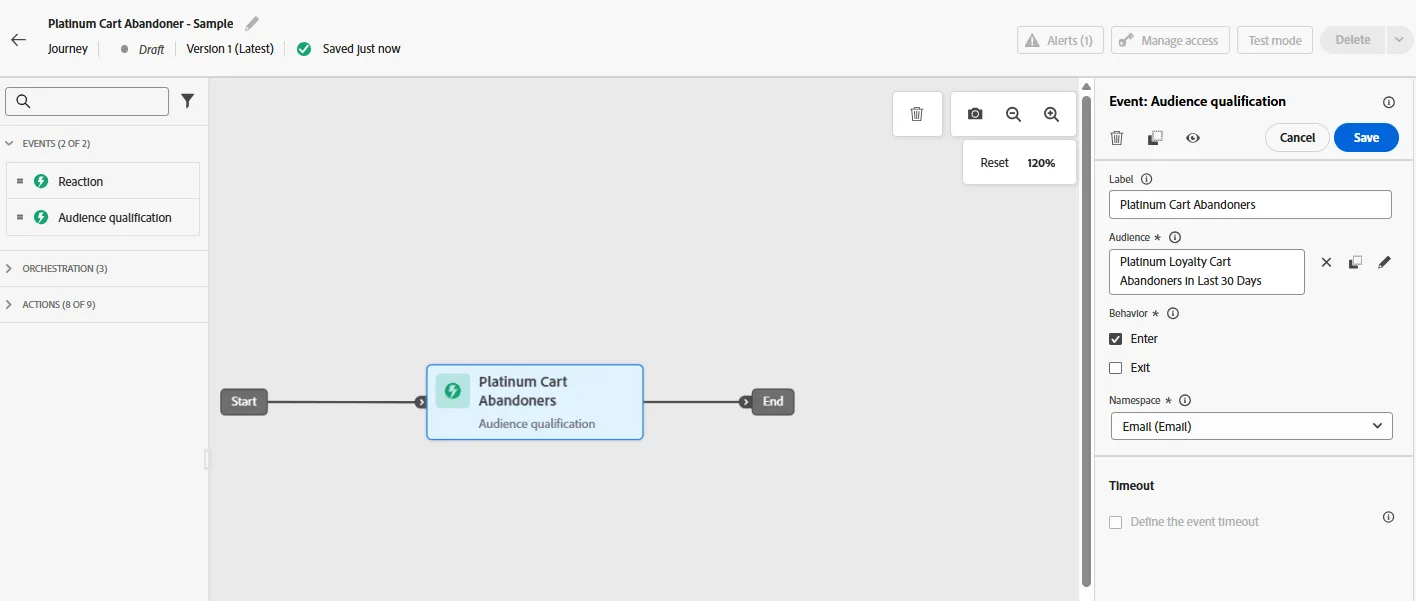1416x601 pixels.
Task: Open Alerts (1)
Action: pyautogui.click(x=1061, y=40)
